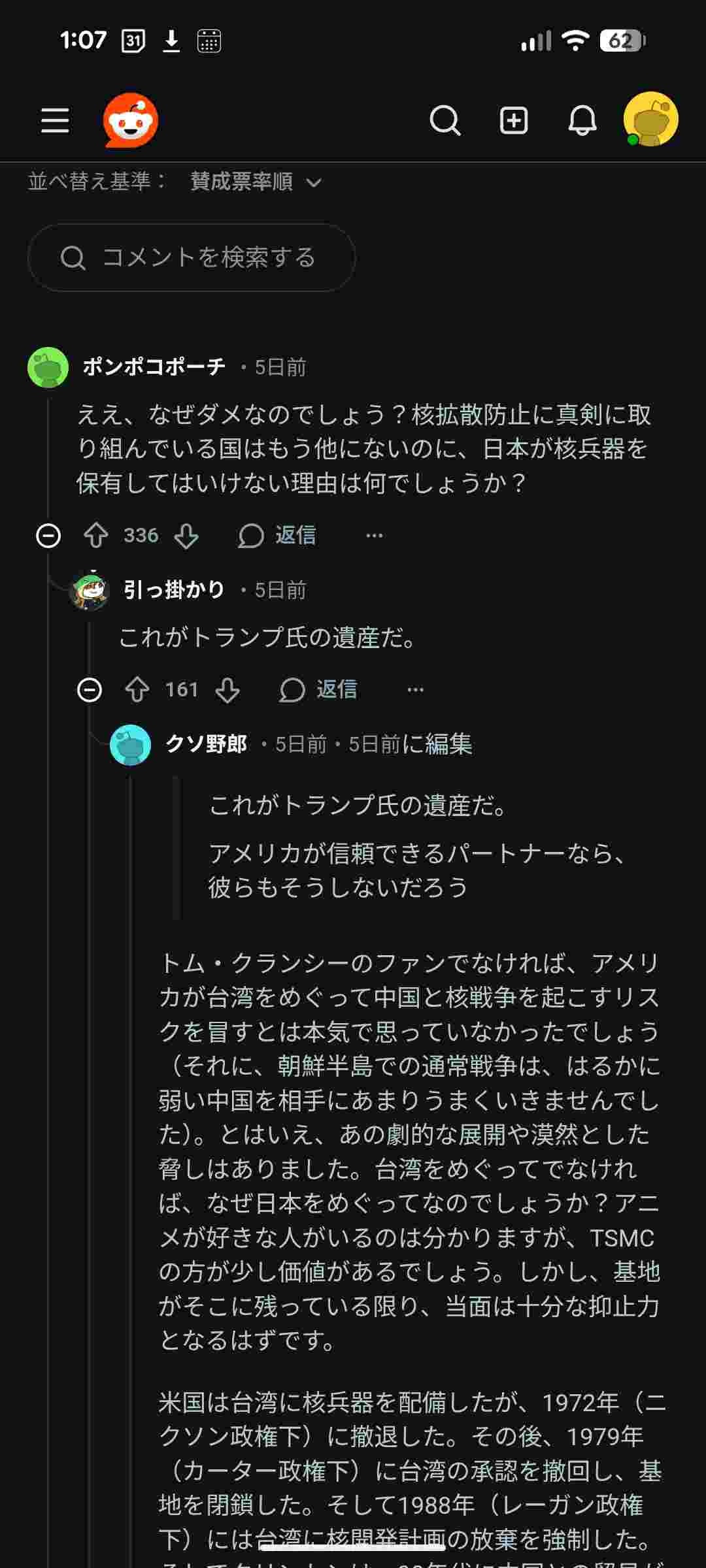The image size is (706, 1568).
Task: Open more options for ポンポコポーチ's comment
Action: pyautogui.click(x=375, y=536)
